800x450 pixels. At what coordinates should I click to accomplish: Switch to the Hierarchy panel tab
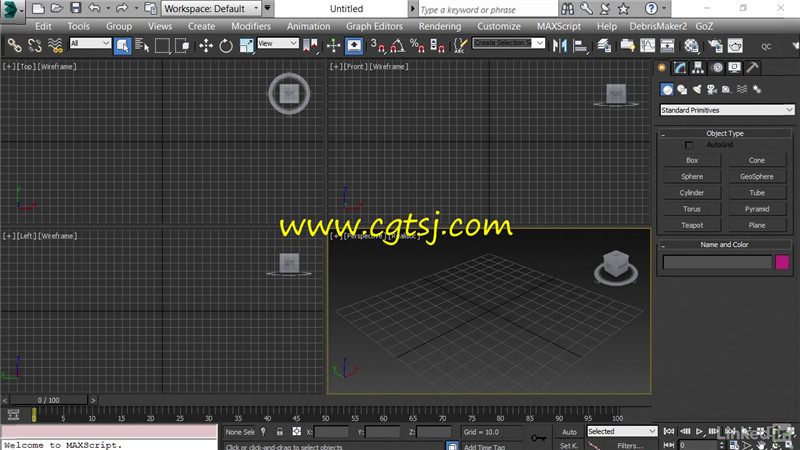[698, 67]
